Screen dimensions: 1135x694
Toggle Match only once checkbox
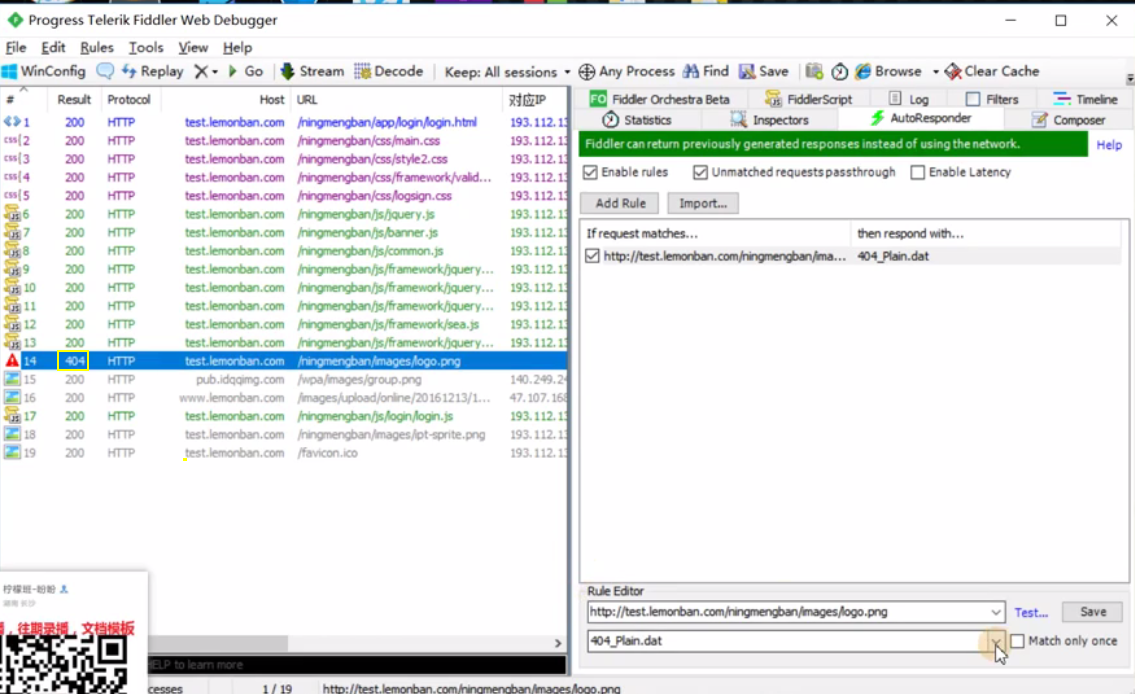click(1018, 641)
